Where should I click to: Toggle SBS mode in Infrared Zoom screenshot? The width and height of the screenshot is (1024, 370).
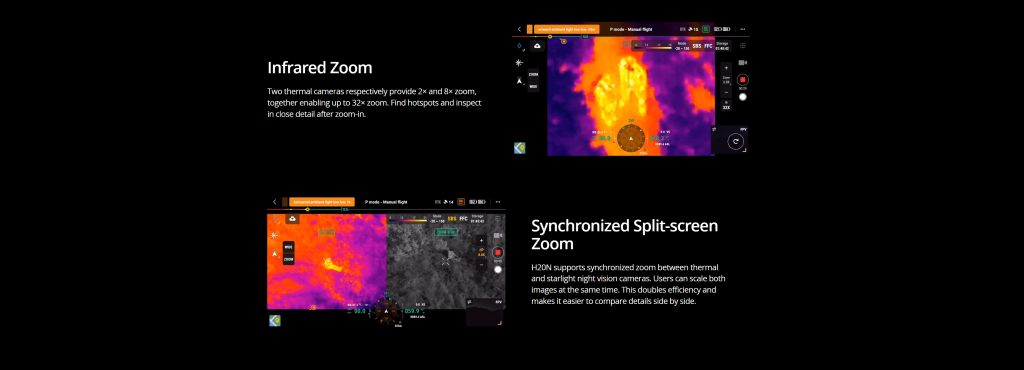[x=696, y=46]
